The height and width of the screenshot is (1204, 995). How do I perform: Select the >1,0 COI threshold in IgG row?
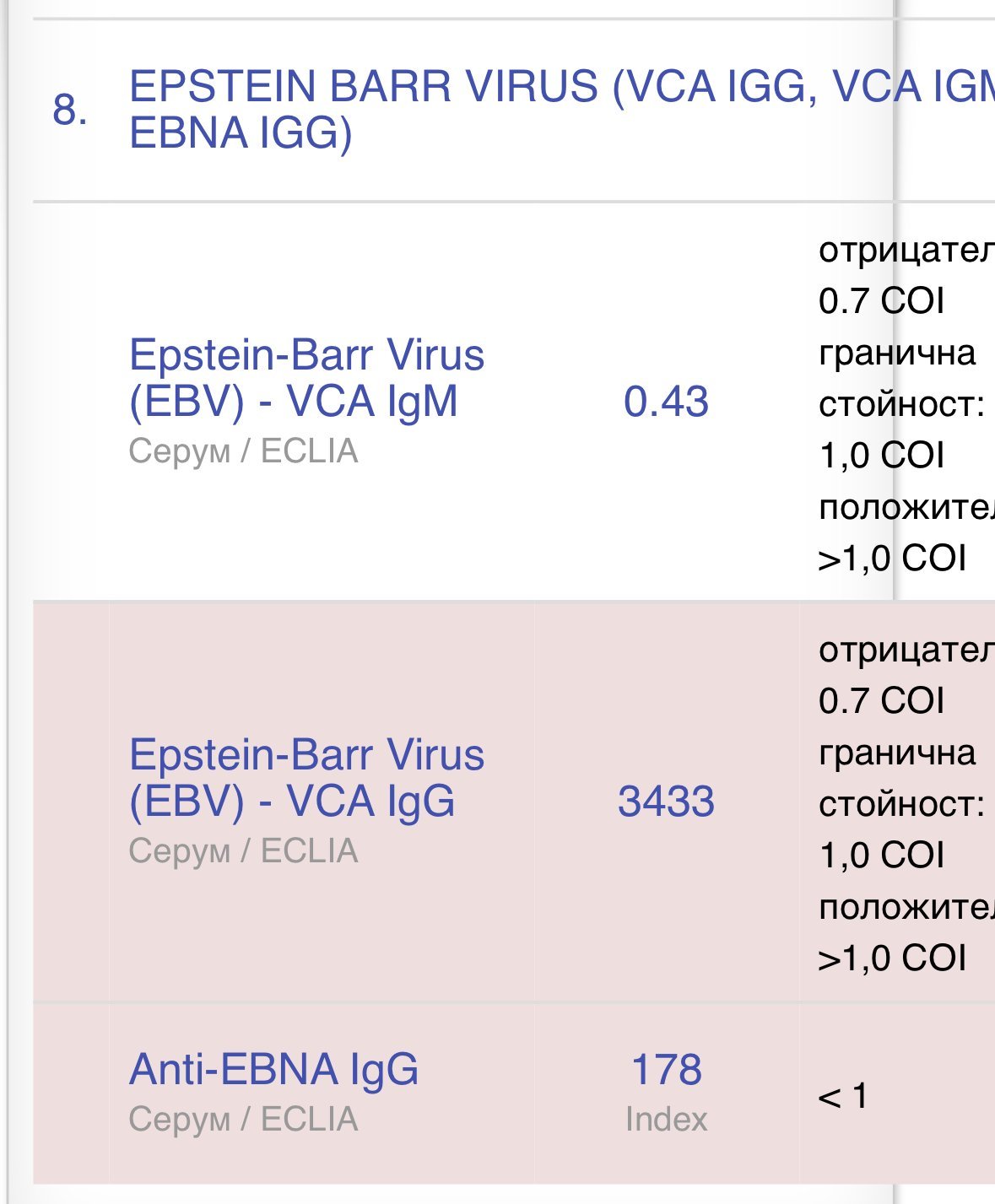point(892,958)
